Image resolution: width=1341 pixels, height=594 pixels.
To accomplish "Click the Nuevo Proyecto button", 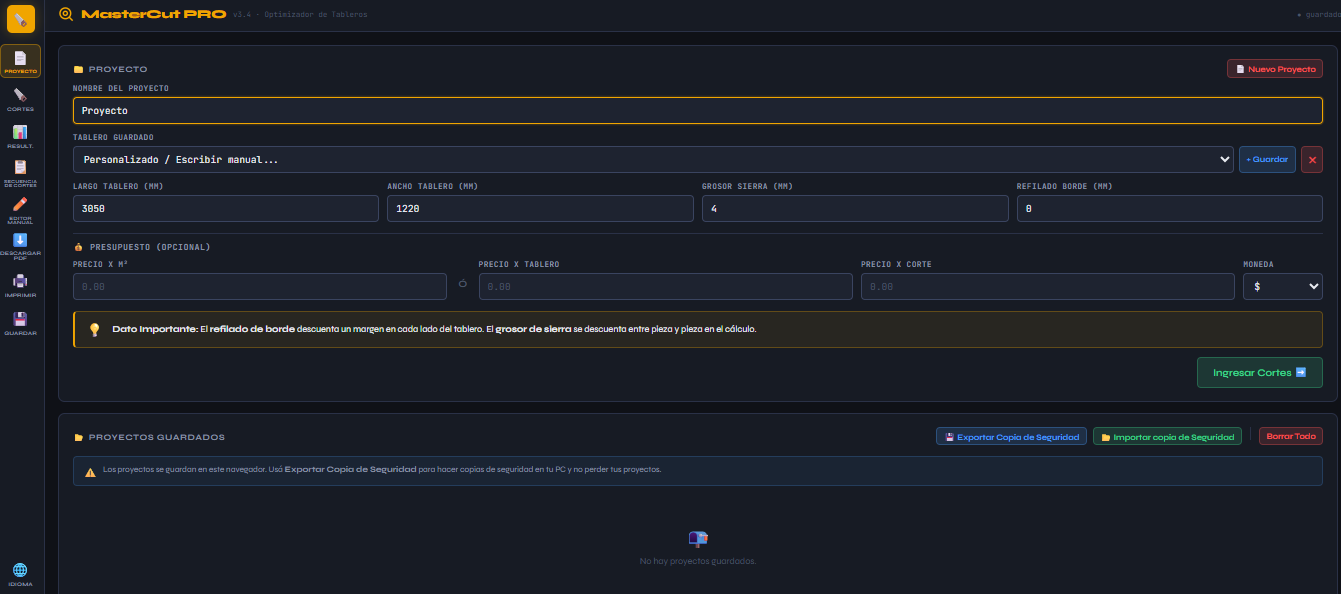I will pyautogui.click(x=1275, y=69).
